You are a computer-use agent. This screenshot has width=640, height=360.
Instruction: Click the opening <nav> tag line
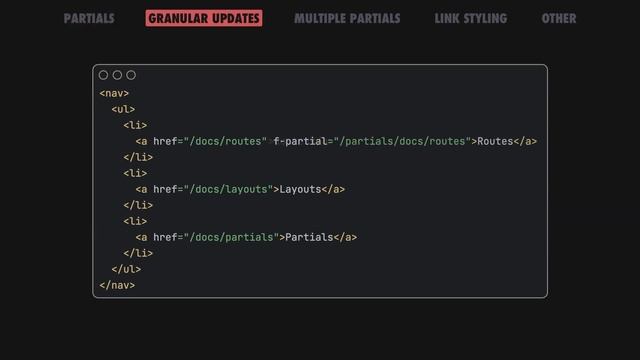coord(114,93)
